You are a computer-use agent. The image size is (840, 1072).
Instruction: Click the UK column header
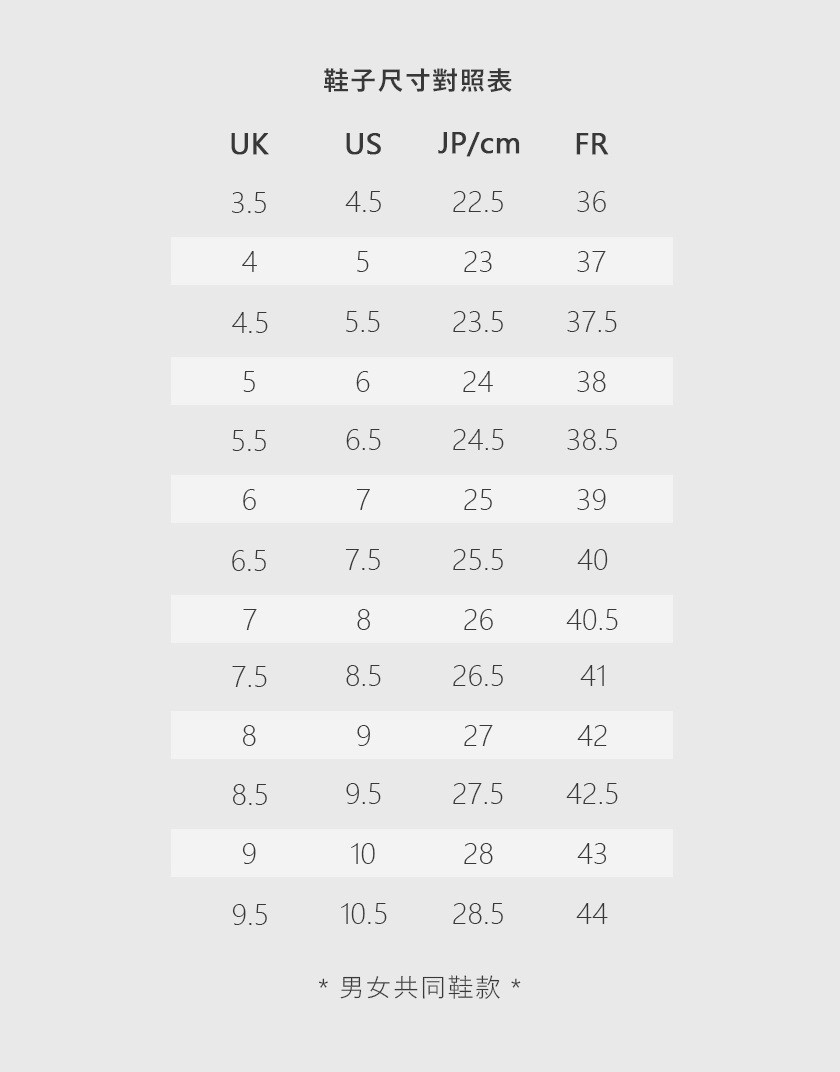pyautogui.click(x=249, y=144)
